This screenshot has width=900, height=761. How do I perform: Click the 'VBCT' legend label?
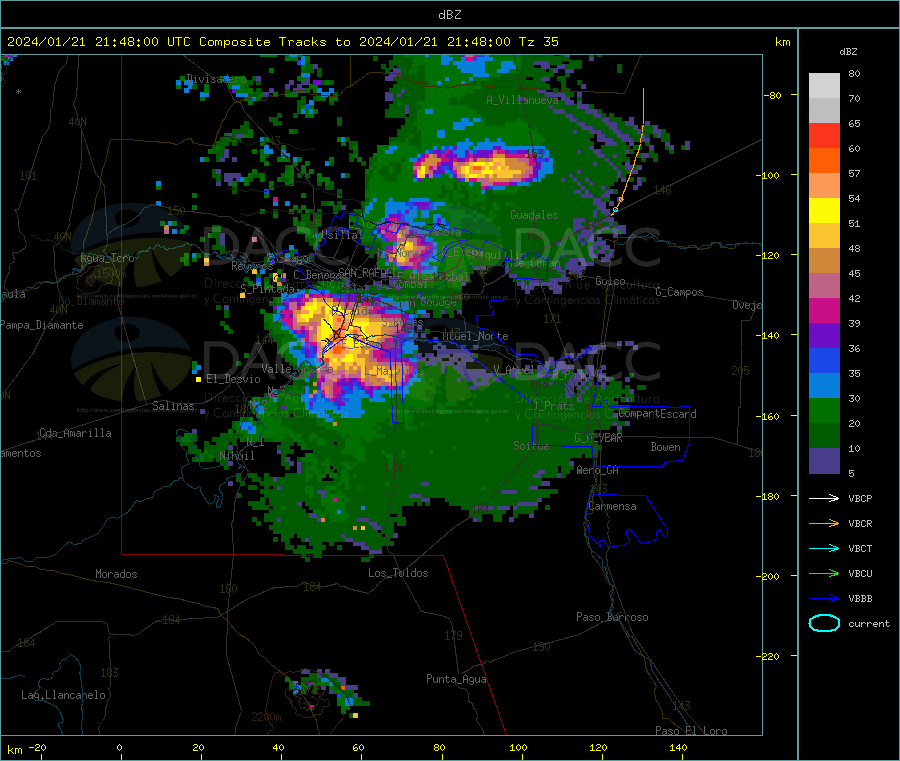860,549
